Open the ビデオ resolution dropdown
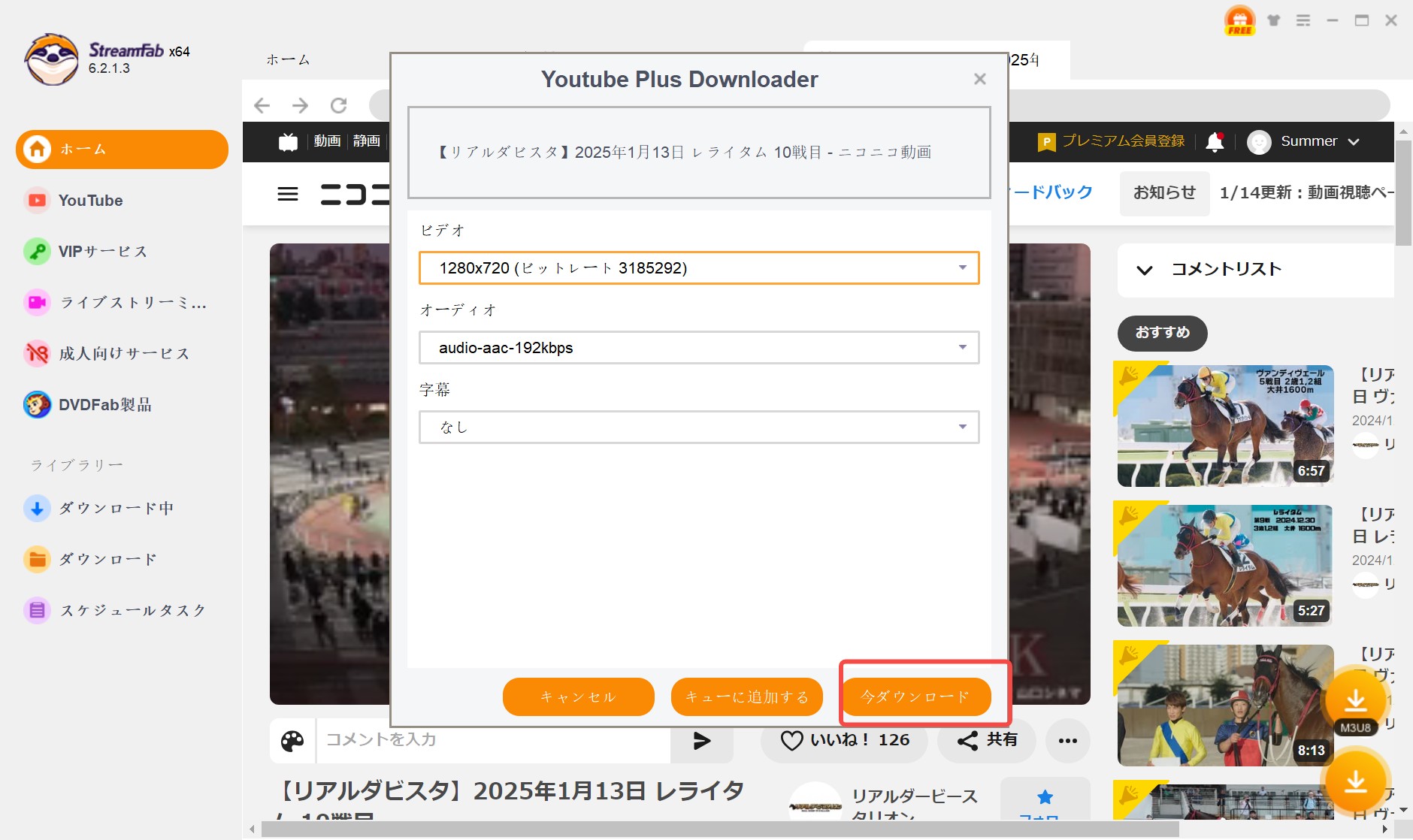The image size is (1413, 840). pos(699,268)
